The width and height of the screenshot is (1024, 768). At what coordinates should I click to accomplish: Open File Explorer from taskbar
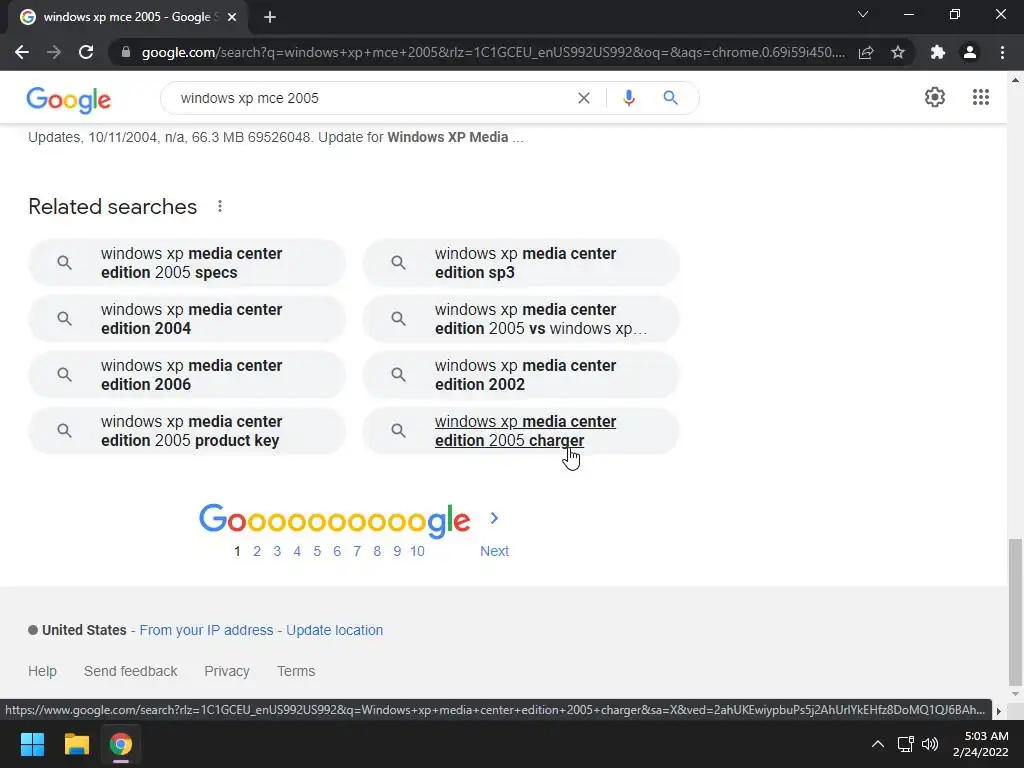(76, 744)
